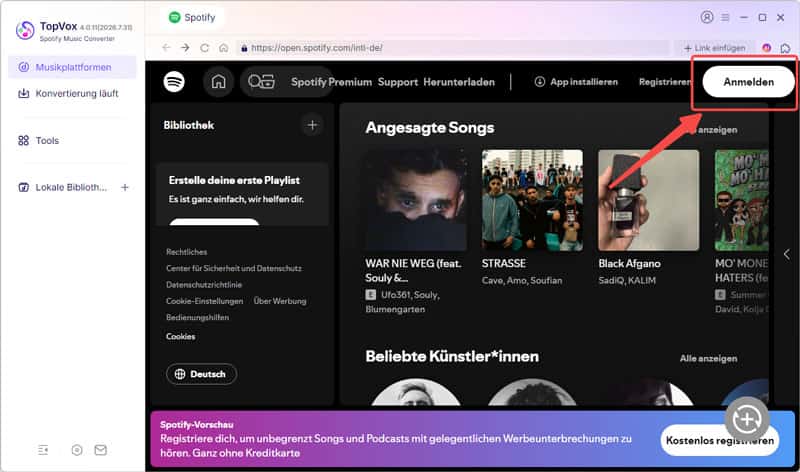Click the Spotify home button
The height and width of the screenshot is (472, 800).
click(218, 82)
